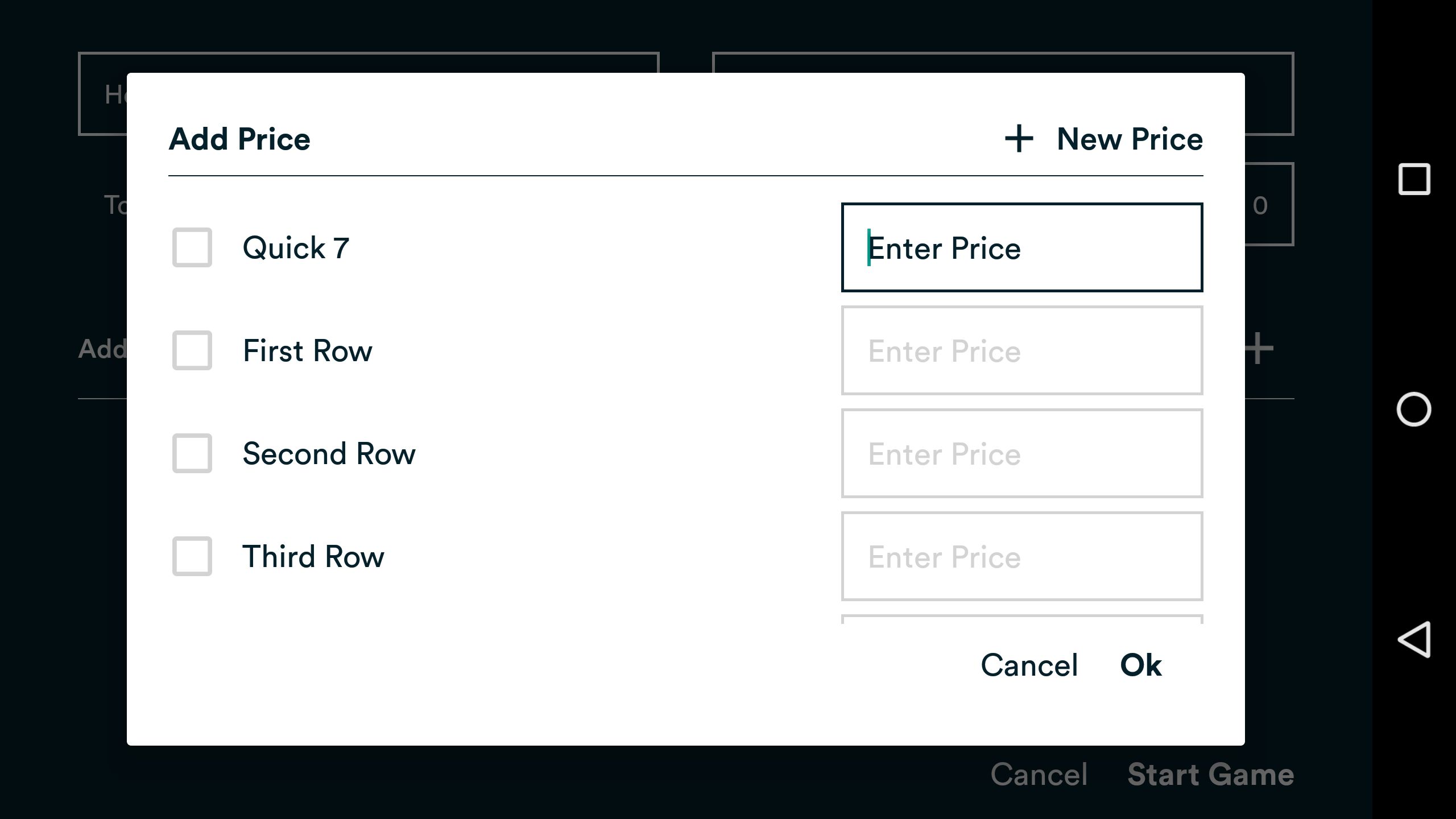Click the Second Row label
The width and height of the screenshot is (1456, 819).
[329, 454]
